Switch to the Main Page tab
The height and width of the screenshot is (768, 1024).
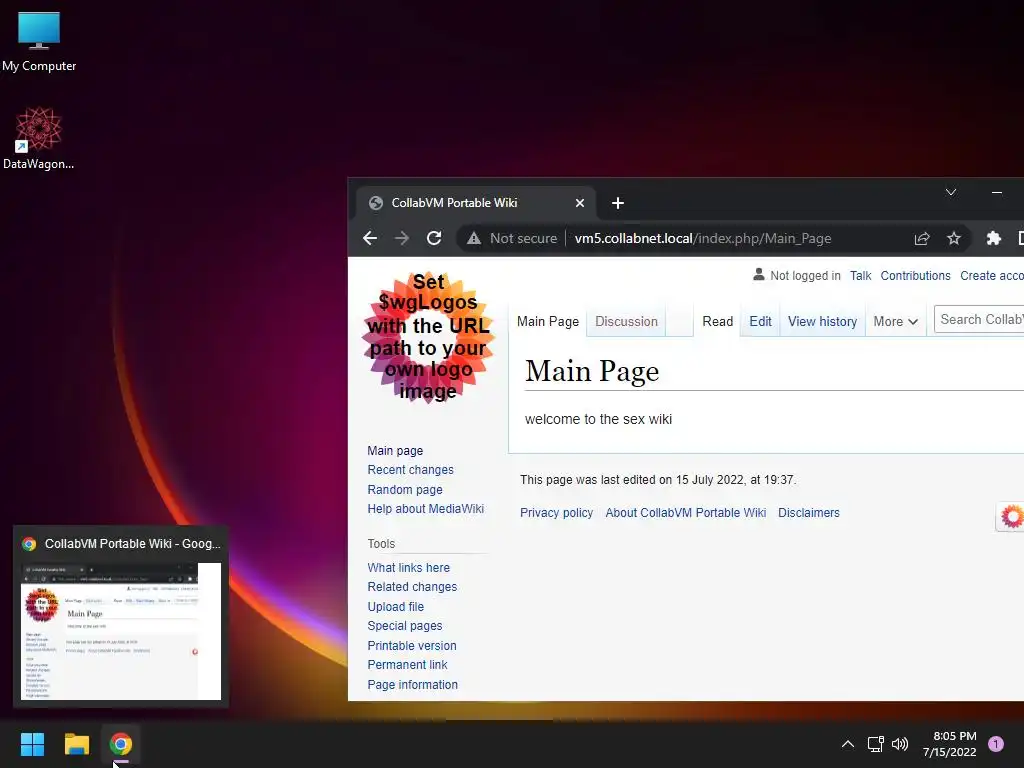tap(547, 321)
